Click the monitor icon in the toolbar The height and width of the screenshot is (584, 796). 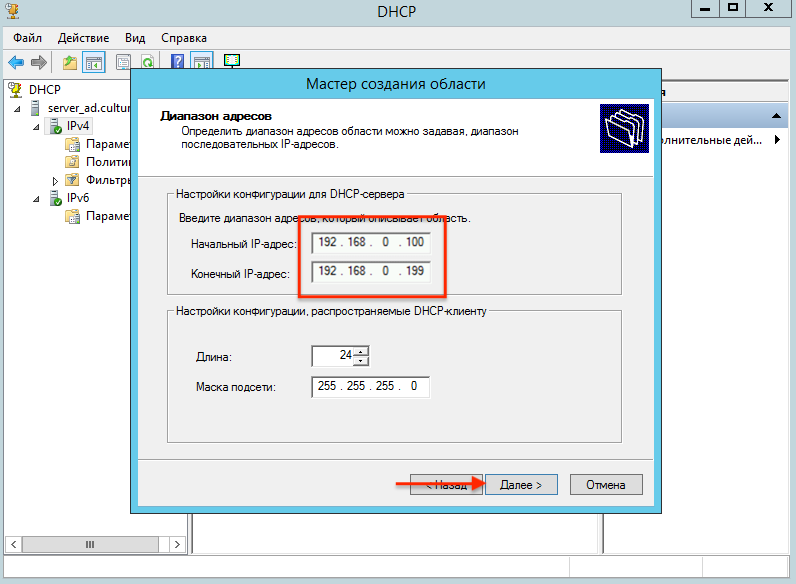tap(232, 62)
